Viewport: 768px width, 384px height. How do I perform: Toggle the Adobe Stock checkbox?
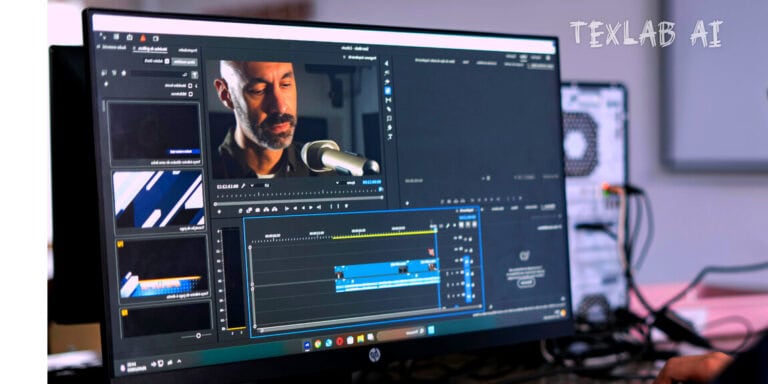coord(167,61)
